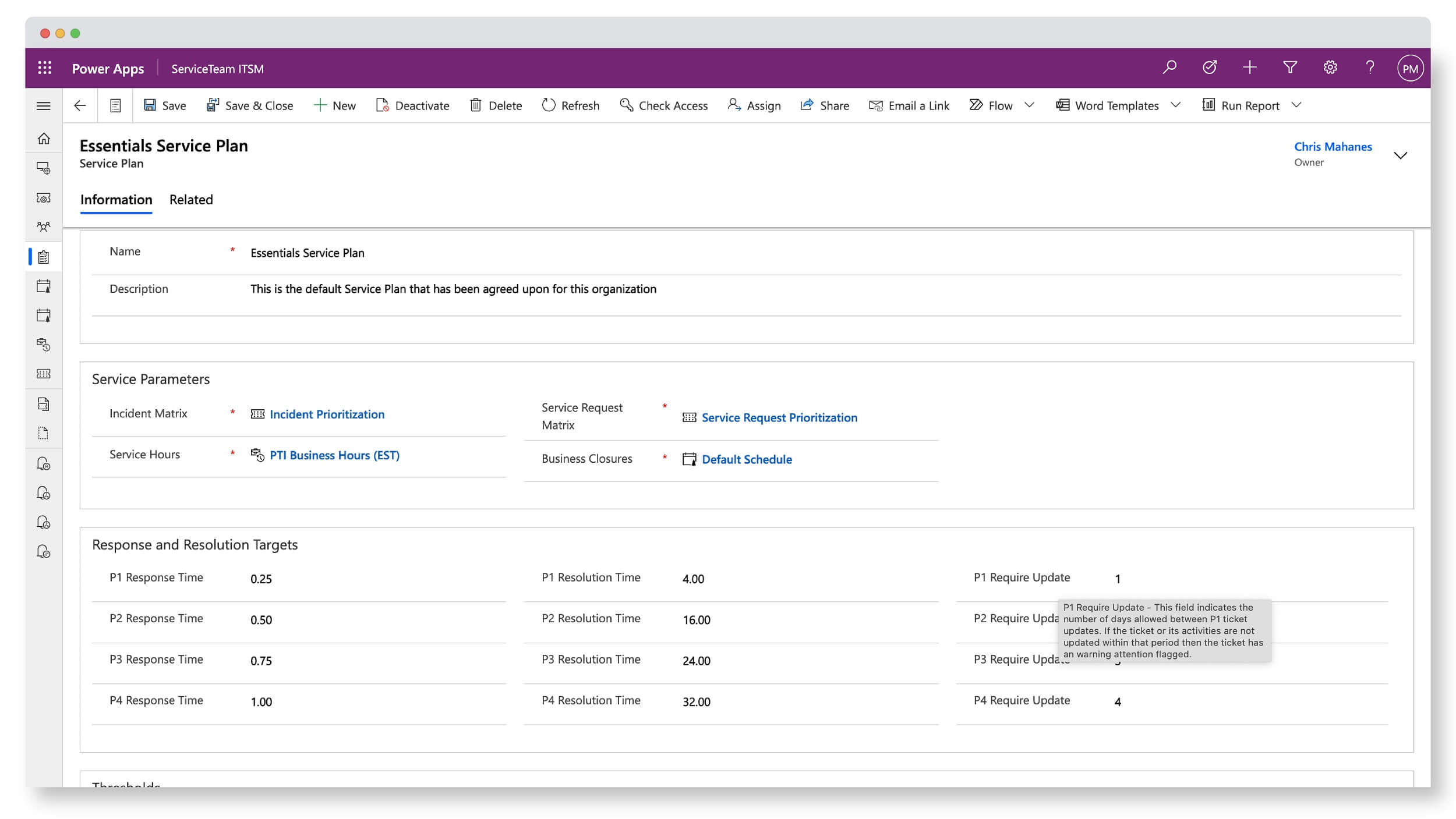Switch to the Information tab
Viewport: 1456px width, 819px height.
click(x=116, y=200)
